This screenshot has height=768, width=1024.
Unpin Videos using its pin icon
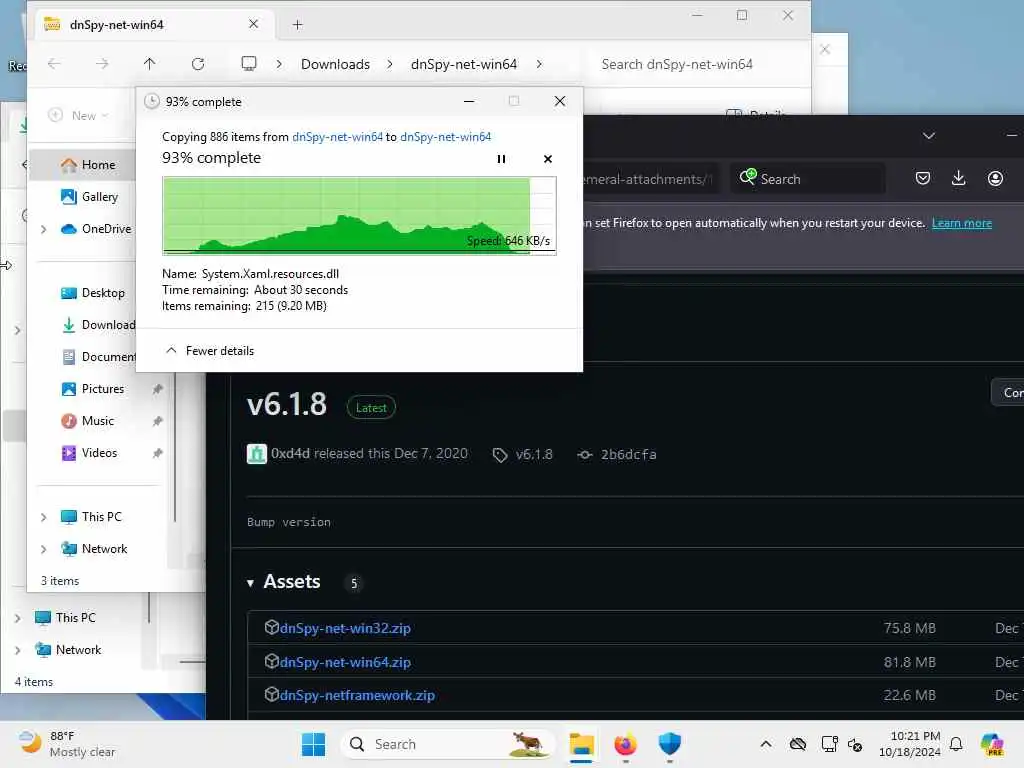point(157,453)
